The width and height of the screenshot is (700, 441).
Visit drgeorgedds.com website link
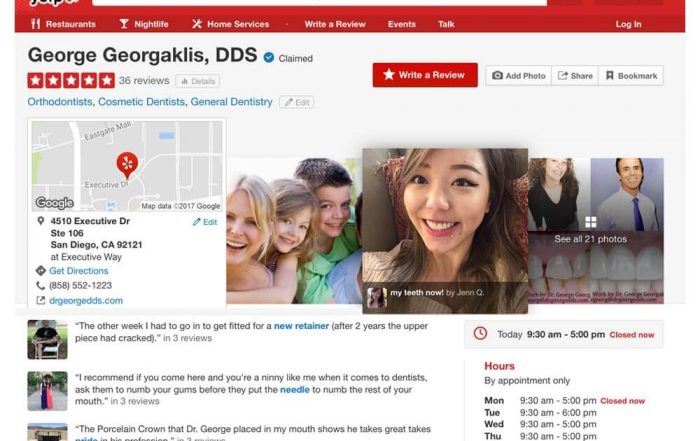[x=86, y=300]
